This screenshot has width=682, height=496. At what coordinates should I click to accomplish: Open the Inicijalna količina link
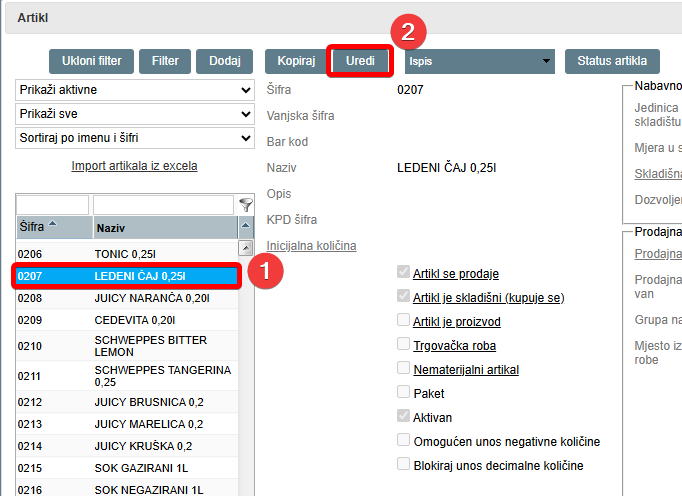point(311,245)
